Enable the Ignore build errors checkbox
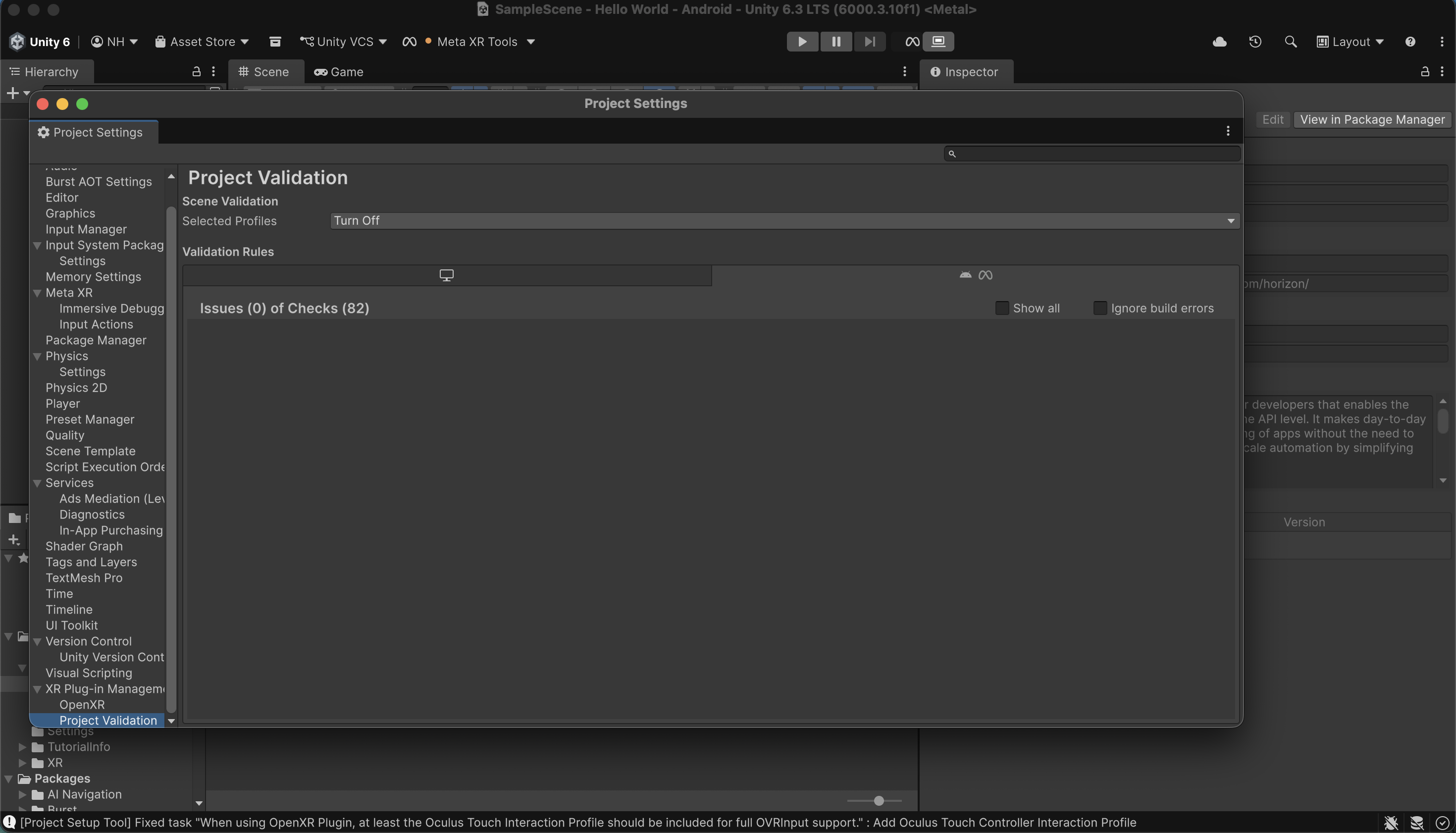The height and width of the screenshot is (833, 1456). coord(1100,308)
